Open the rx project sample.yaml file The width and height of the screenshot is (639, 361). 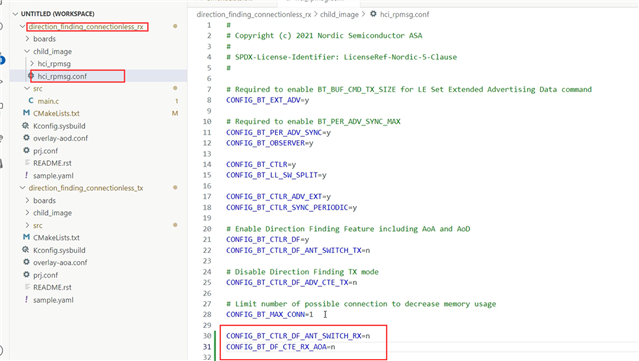[x=53, y=176]
